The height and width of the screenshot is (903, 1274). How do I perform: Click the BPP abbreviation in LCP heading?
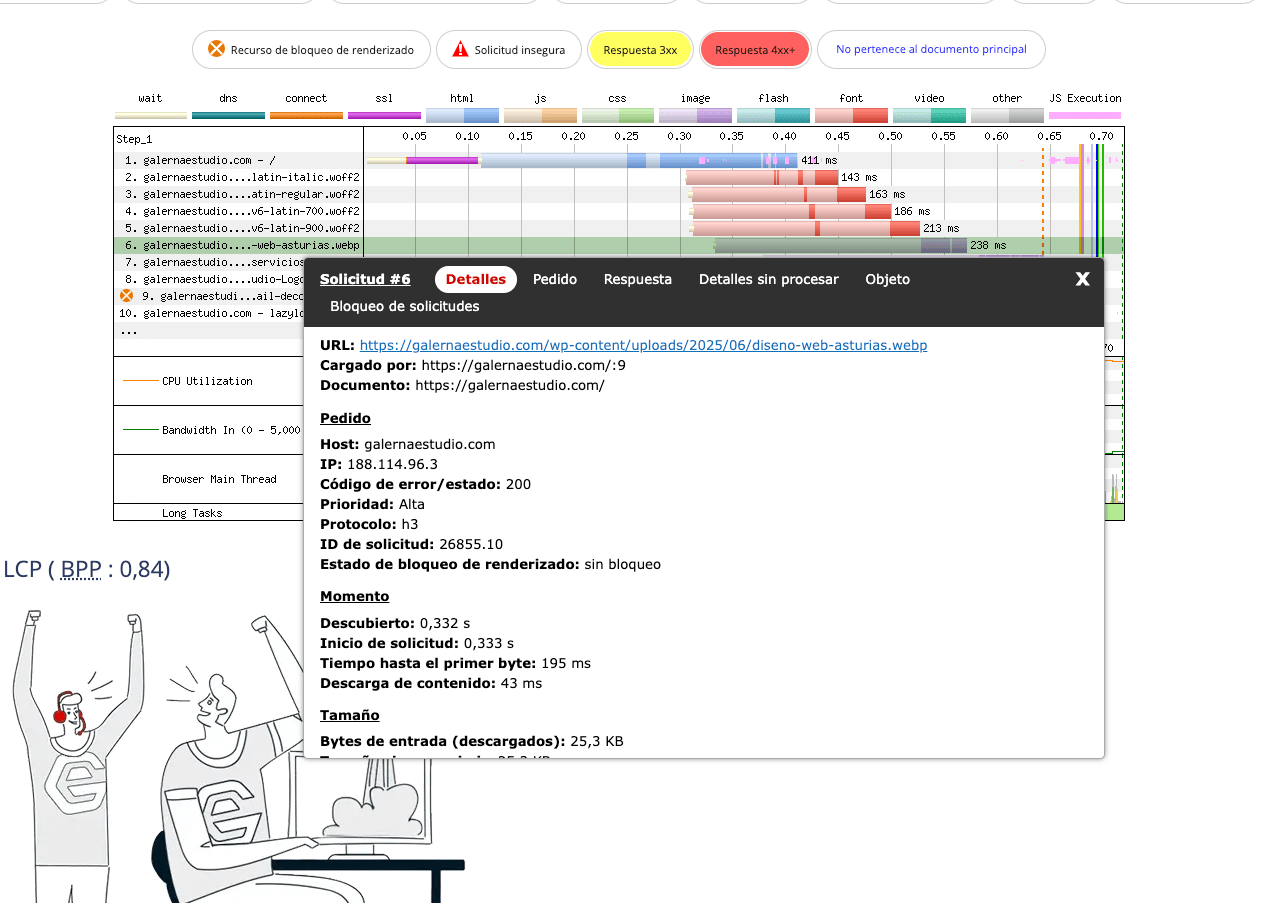tap(81, 569)
